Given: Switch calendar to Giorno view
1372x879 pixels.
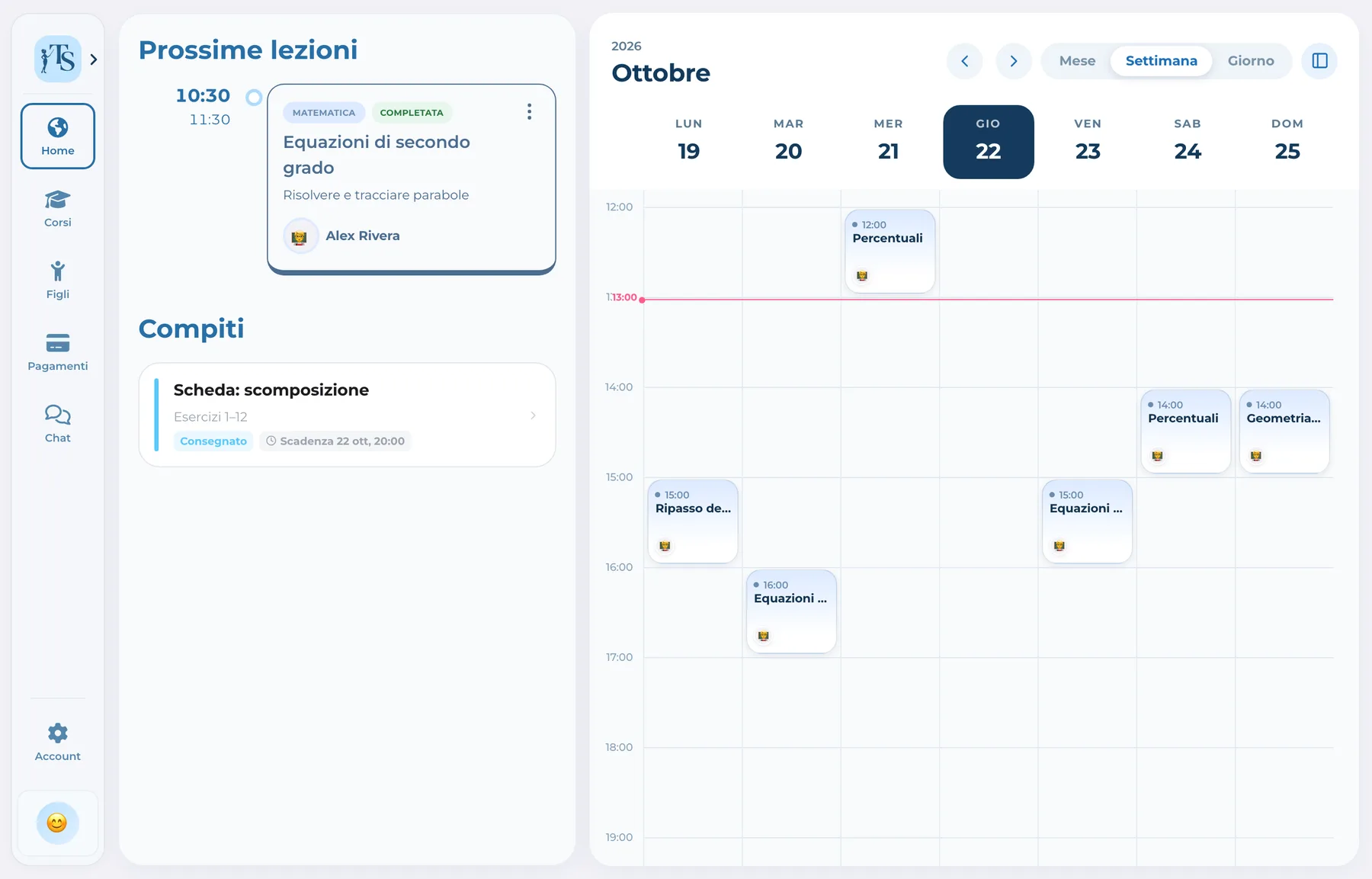Looking at the screenshot, I should (x=1251, y=61).
